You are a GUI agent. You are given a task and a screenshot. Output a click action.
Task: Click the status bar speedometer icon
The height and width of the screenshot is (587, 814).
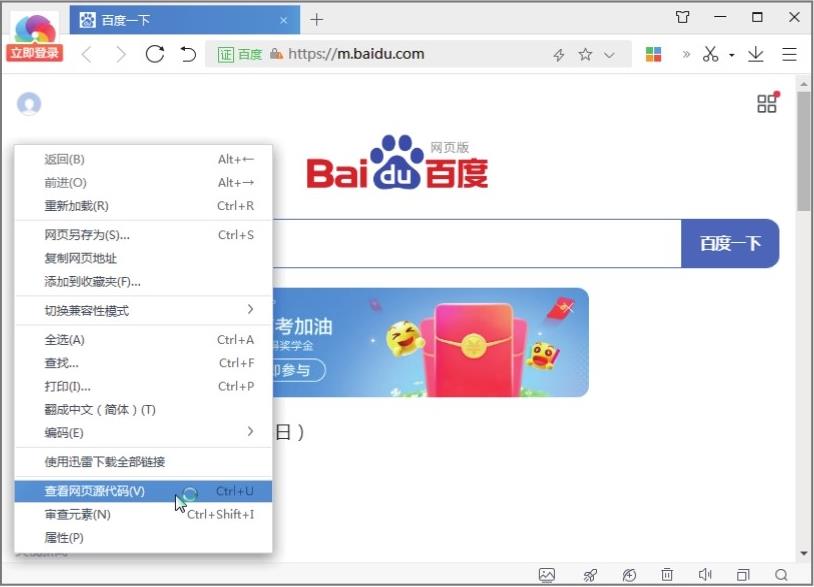pyautogui.click(x=629, y=575)
